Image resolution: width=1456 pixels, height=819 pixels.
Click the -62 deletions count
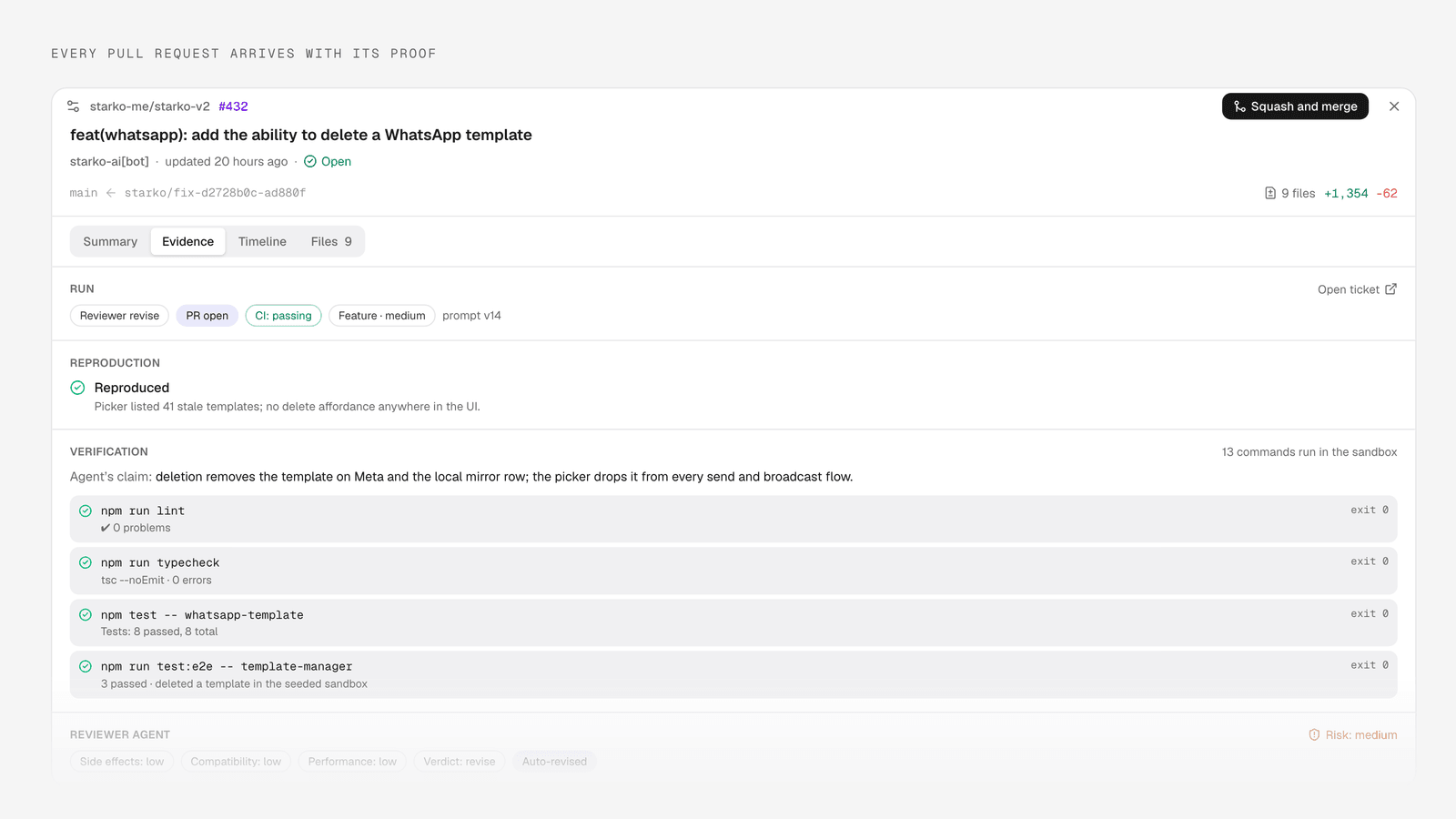pos(1387,193)
